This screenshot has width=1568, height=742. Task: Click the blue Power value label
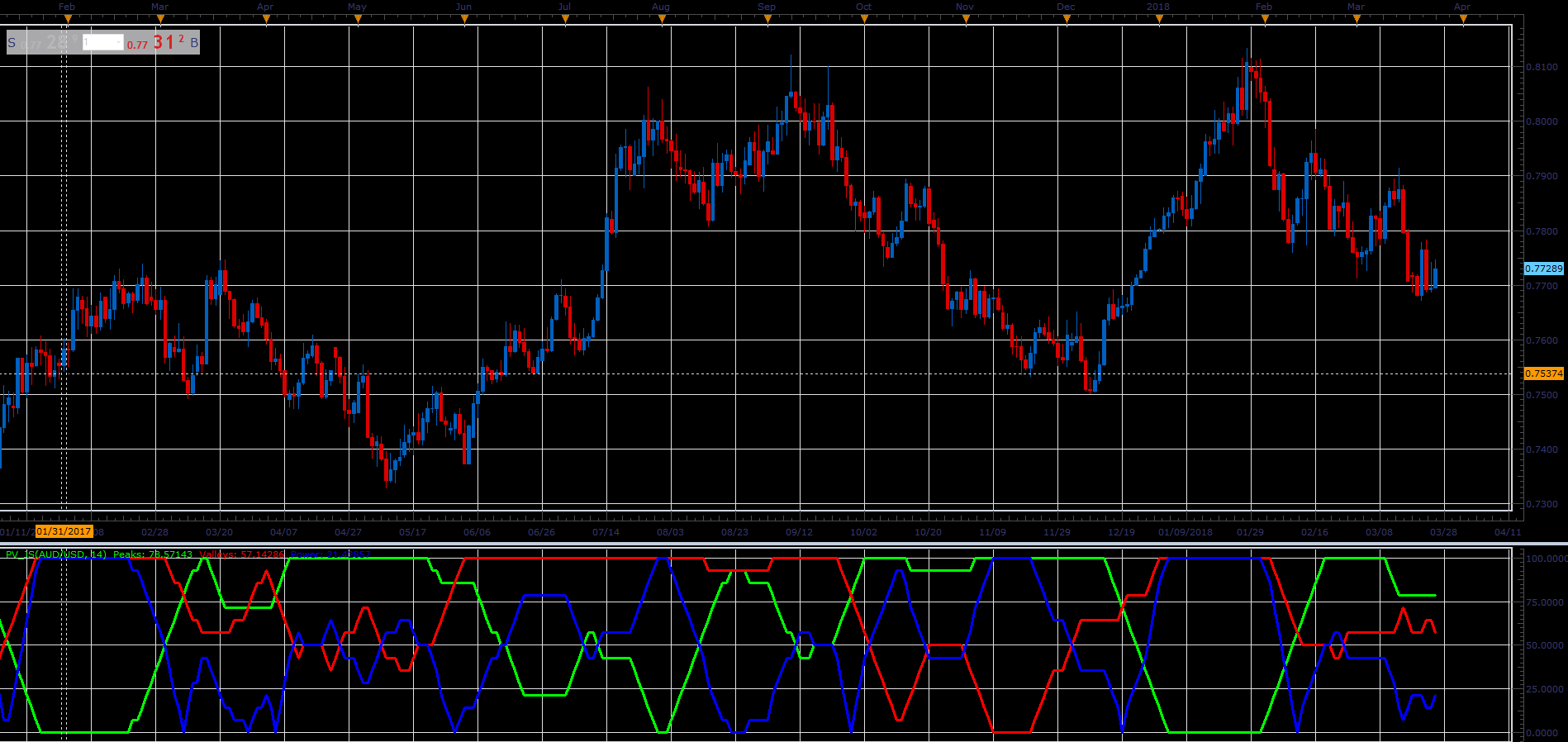click(330, 554)
